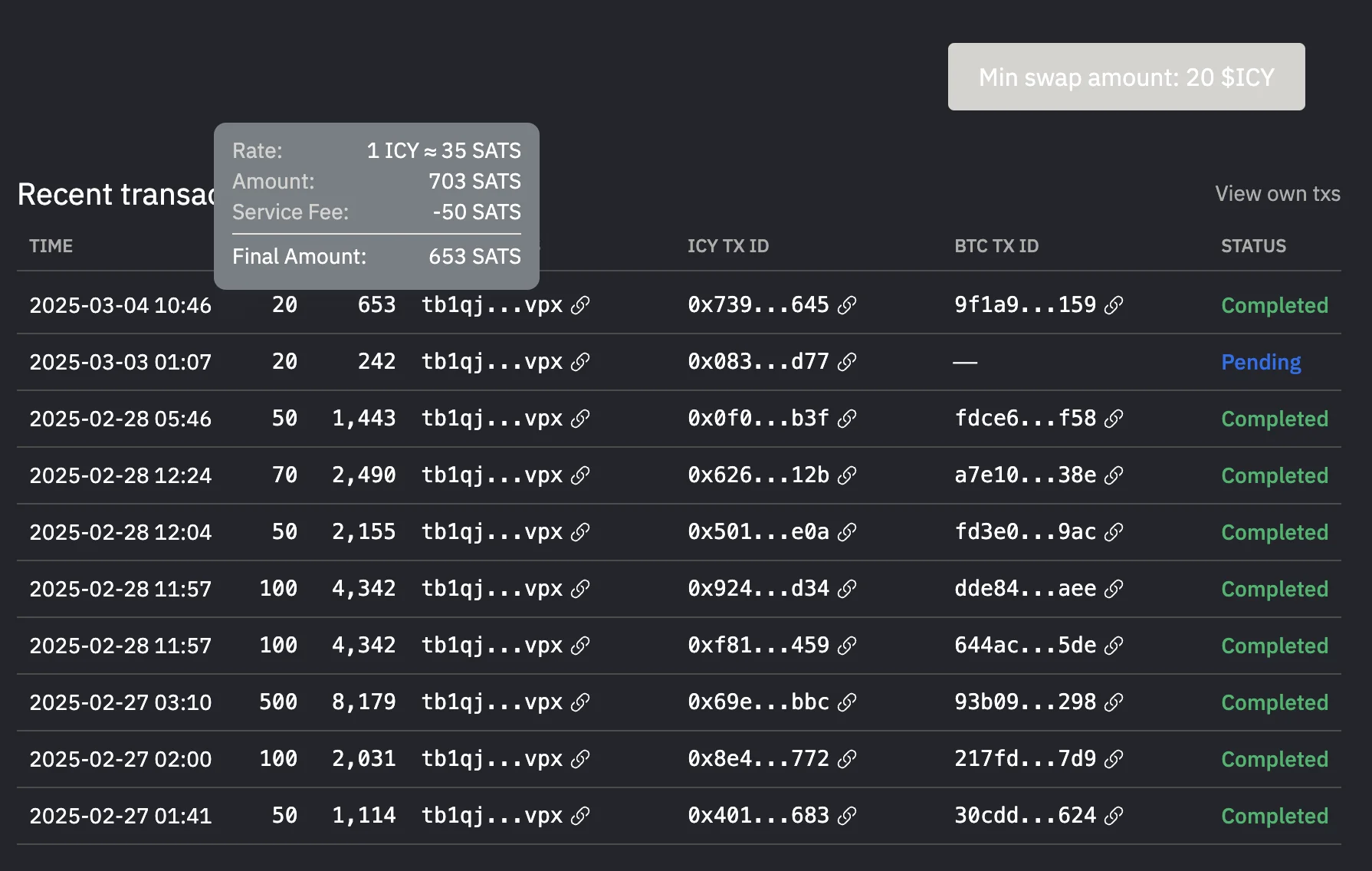1372x871 pixels.
Task: Click the amount 2,031
Action: pos(363,758)
